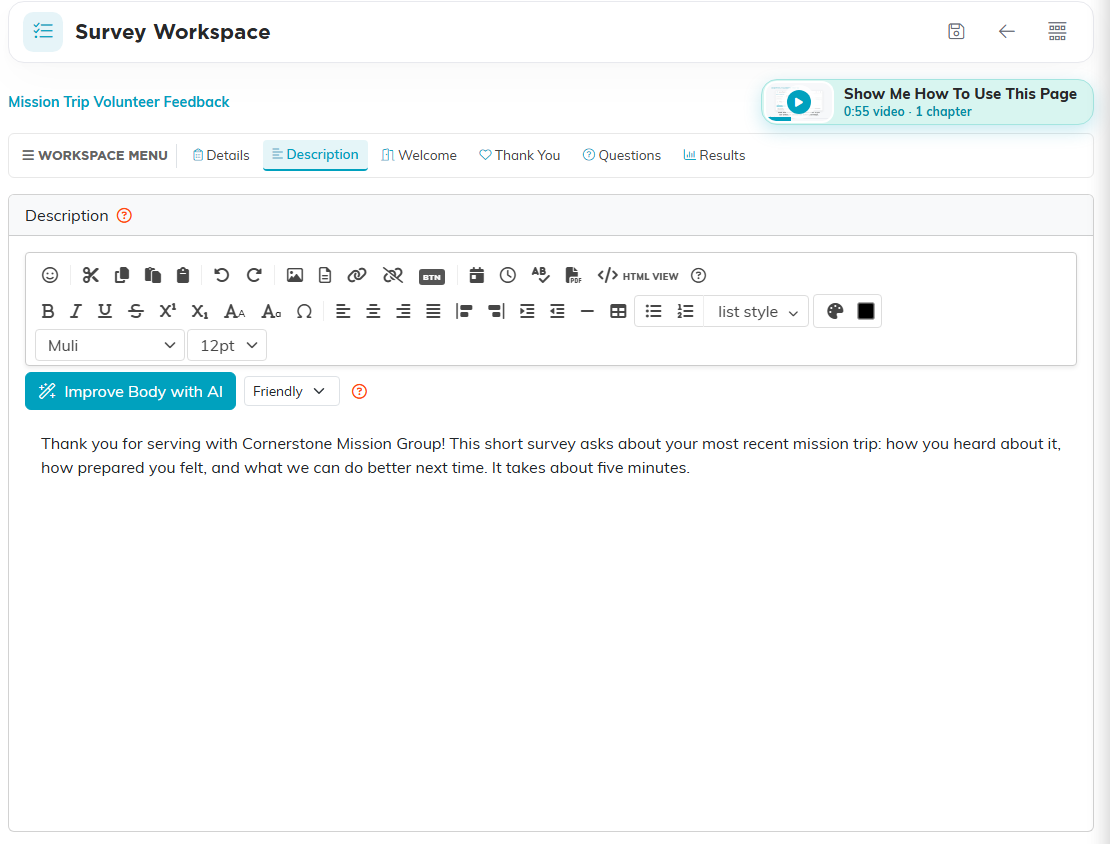Click into the description body text
Screen dimensions: 1110x844
click(551, 455)
